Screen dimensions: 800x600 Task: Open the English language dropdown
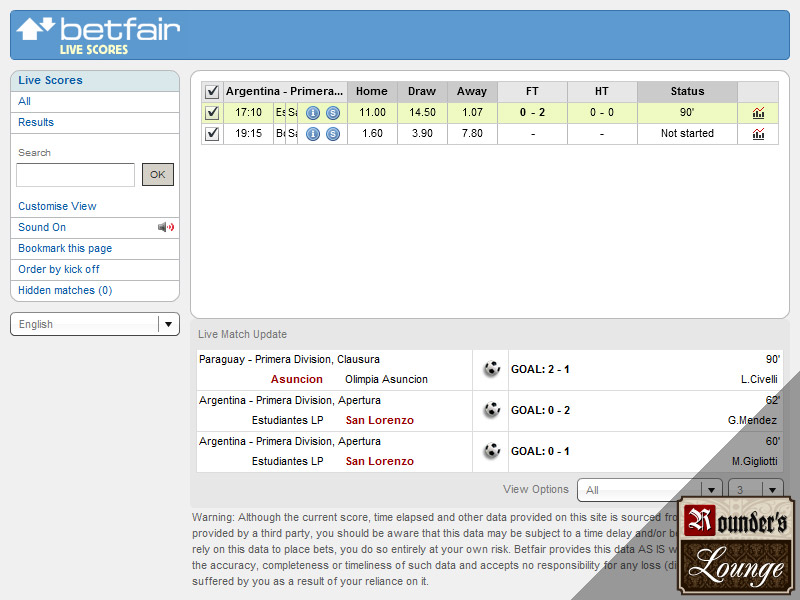tap(95, 324)
